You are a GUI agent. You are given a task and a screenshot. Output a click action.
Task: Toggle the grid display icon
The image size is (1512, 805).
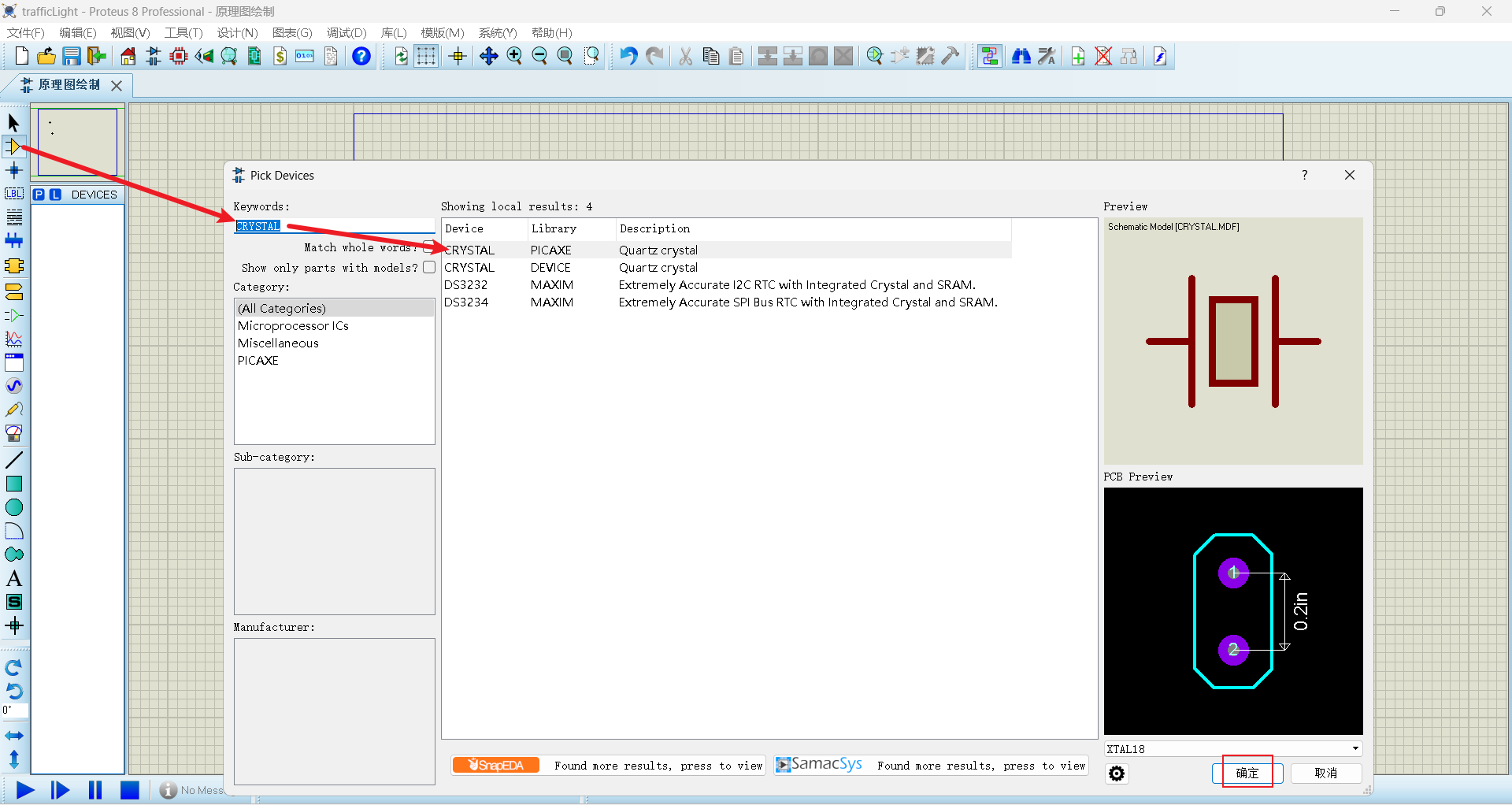coord(426,56)
